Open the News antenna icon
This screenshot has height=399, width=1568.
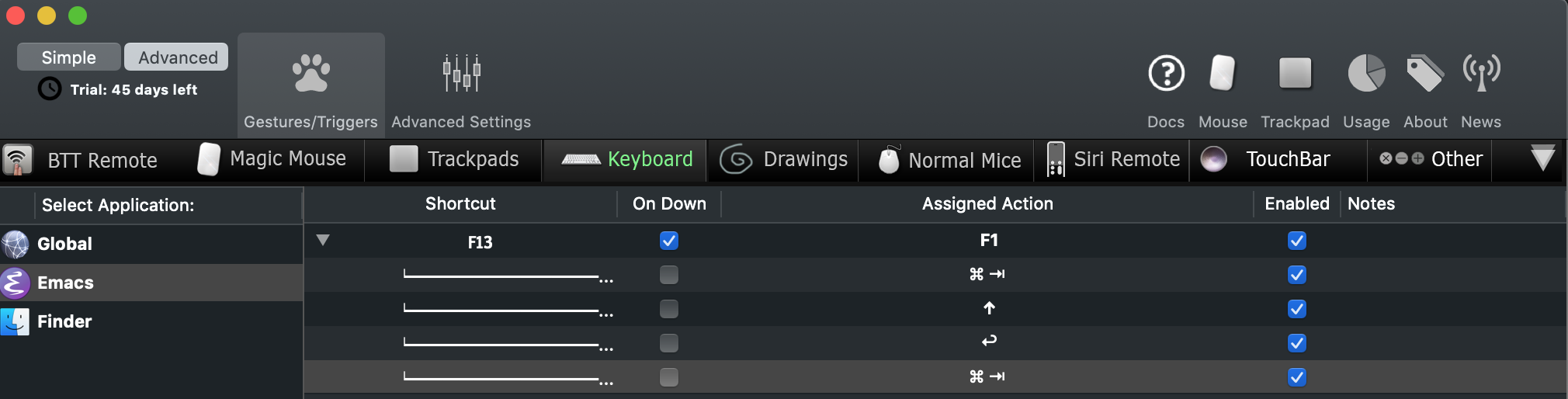(1481, 75)
